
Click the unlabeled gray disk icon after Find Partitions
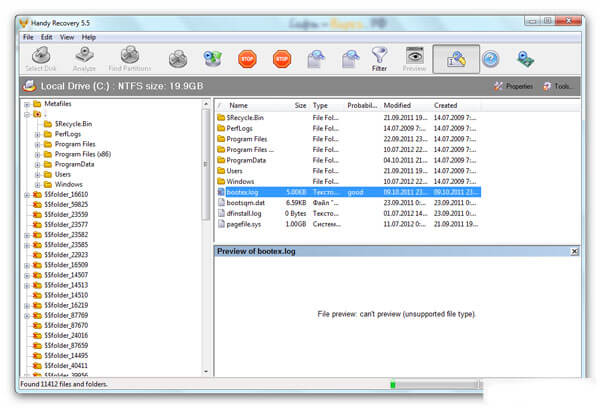click(x=178, y=59)
